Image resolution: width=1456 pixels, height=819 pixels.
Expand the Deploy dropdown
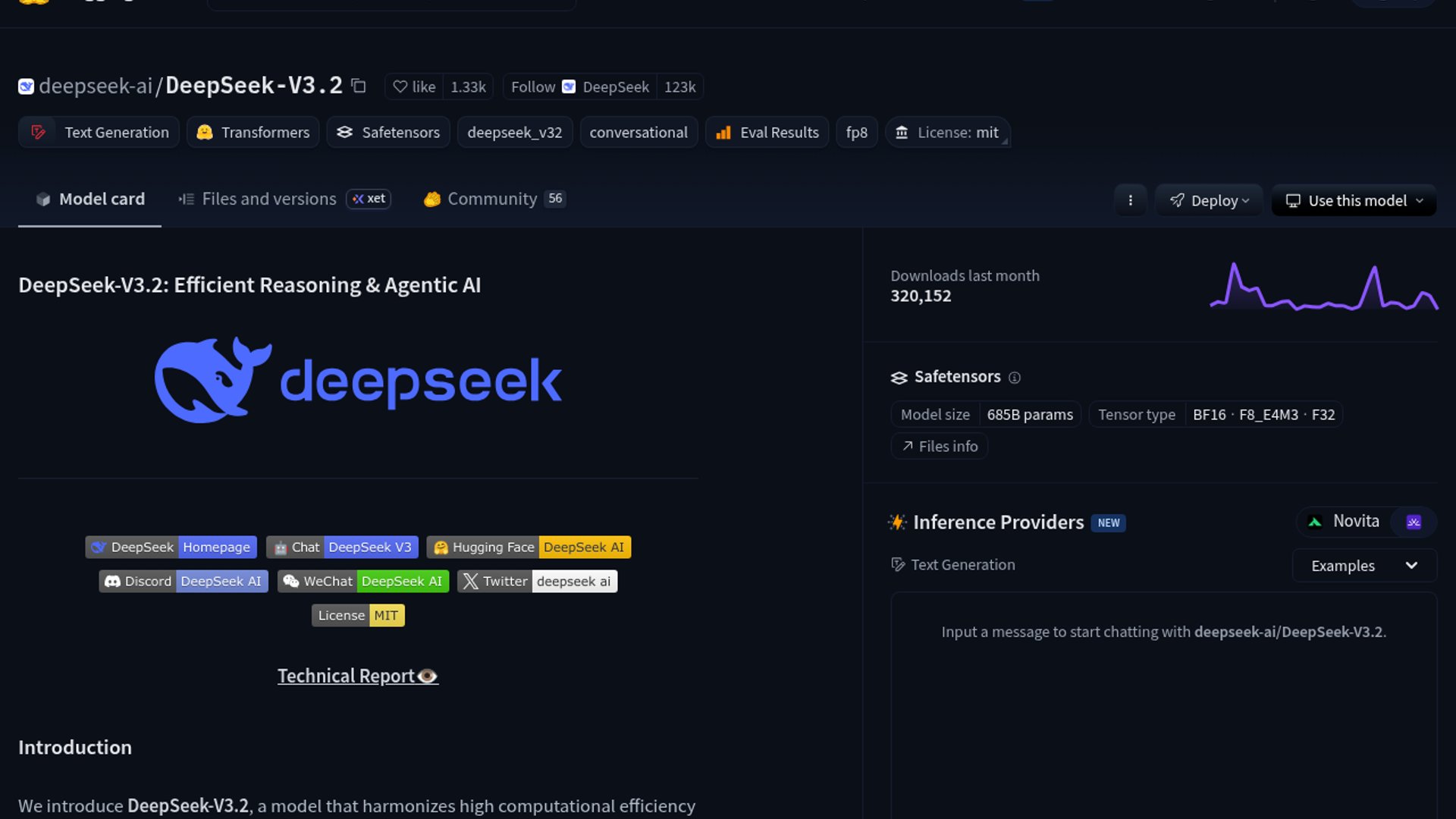(x=1208, y=200)
